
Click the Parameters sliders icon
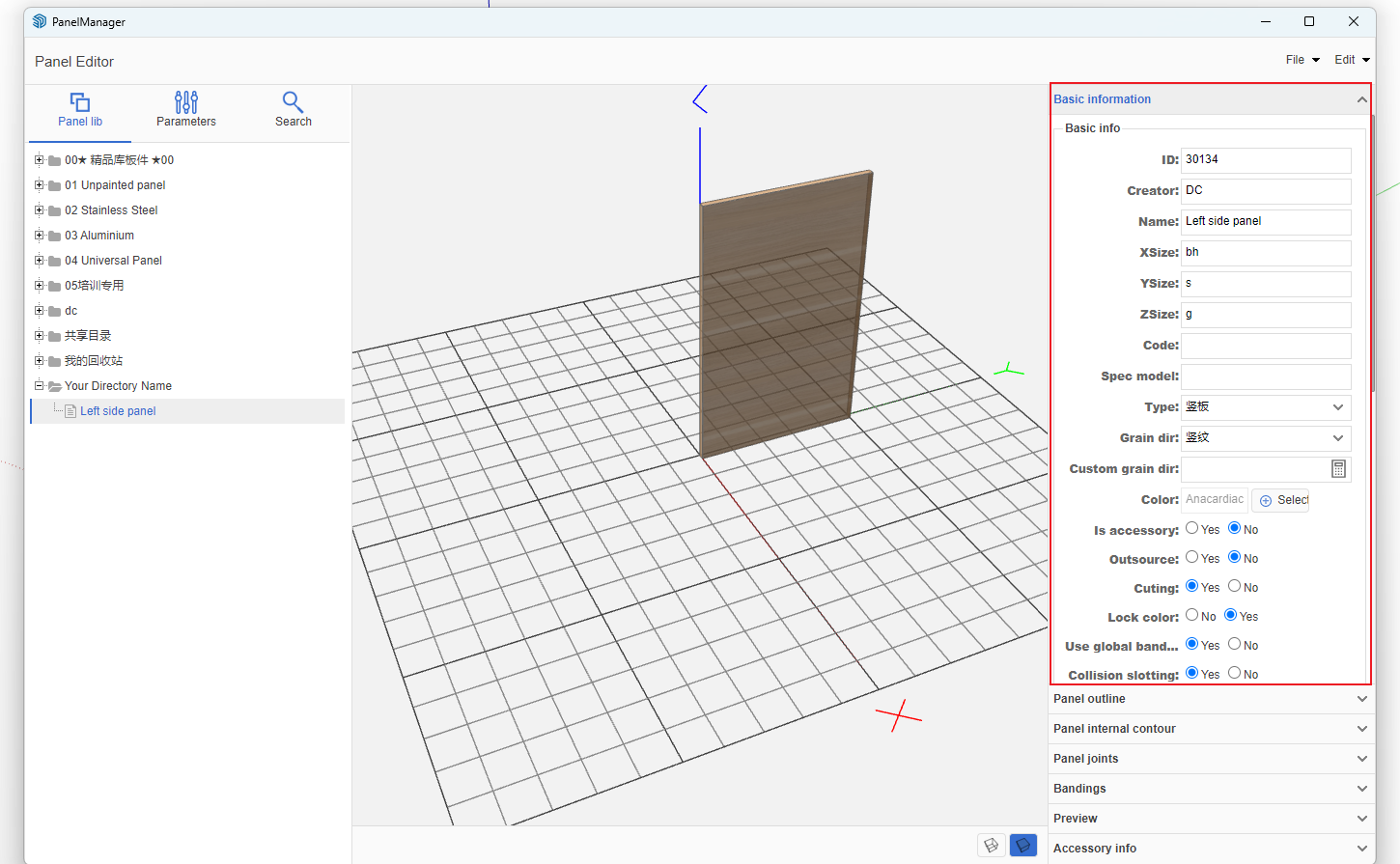point(186,102)
